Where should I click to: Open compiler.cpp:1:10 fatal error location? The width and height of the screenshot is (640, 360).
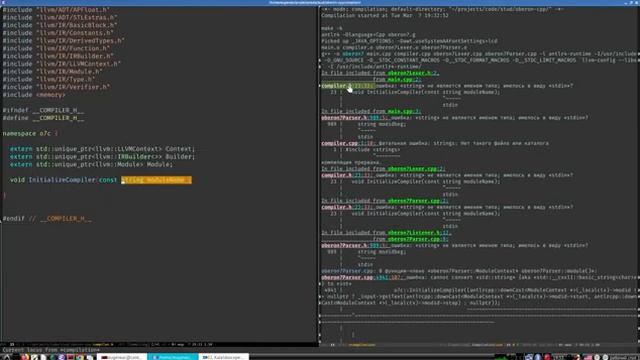pyautogui.click(x=347, y=143)
